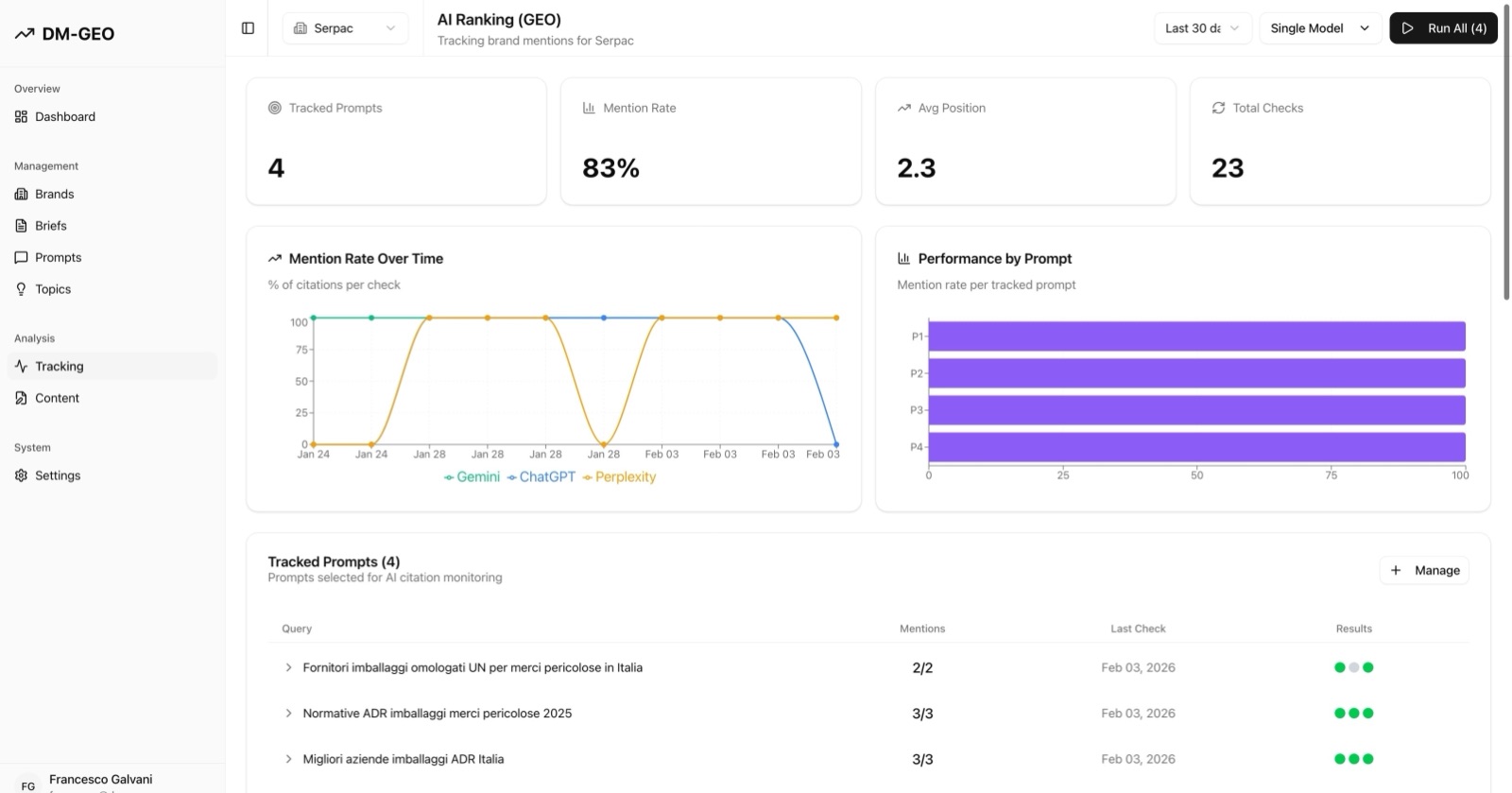The image size is (1512, 793).
Task: Toggle the ChatGPT series in chart legend
Action: [541, 477]
